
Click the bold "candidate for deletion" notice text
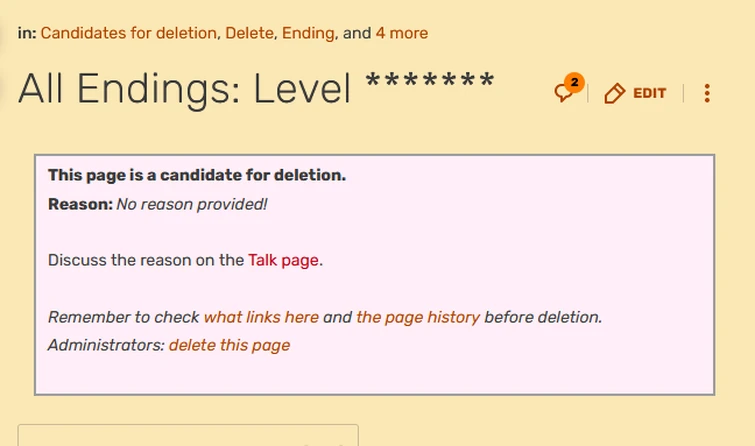tap(197, 175)
